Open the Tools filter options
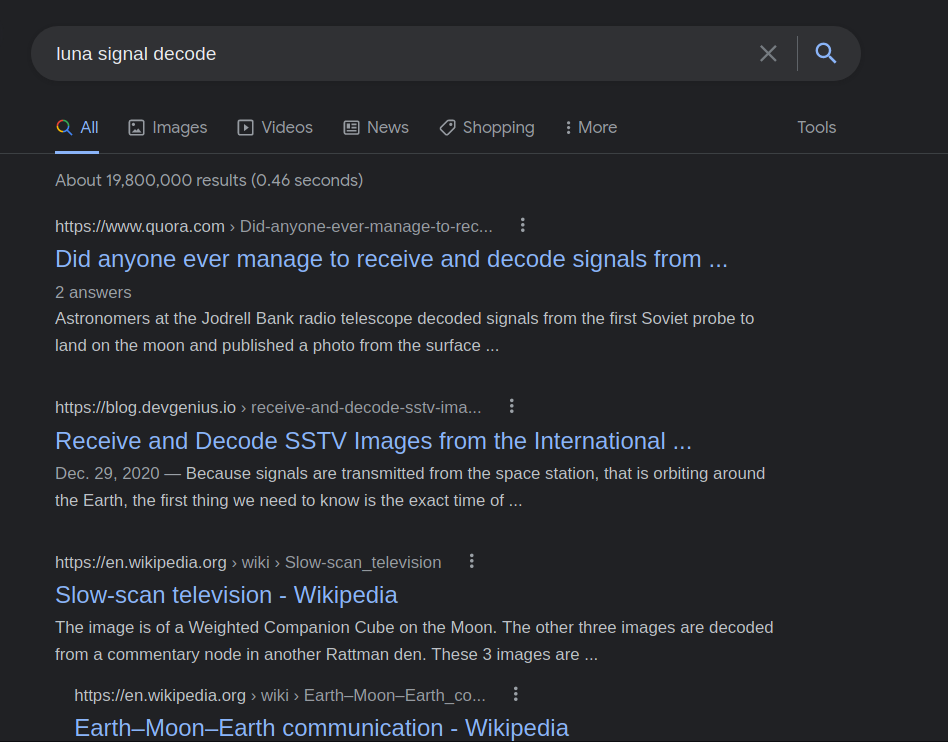This screenshot has height=742, width=948. coord(816,128)
